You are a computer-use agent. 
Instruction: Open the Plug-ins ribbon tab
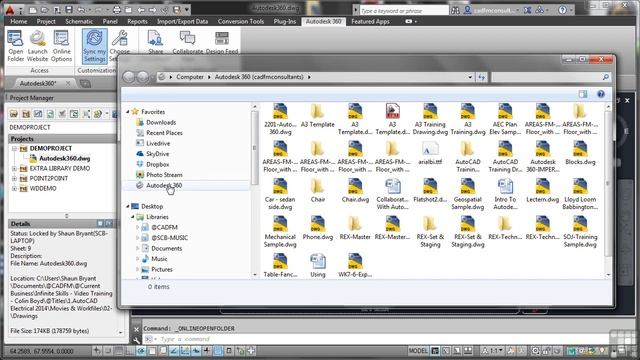point(285,21)
